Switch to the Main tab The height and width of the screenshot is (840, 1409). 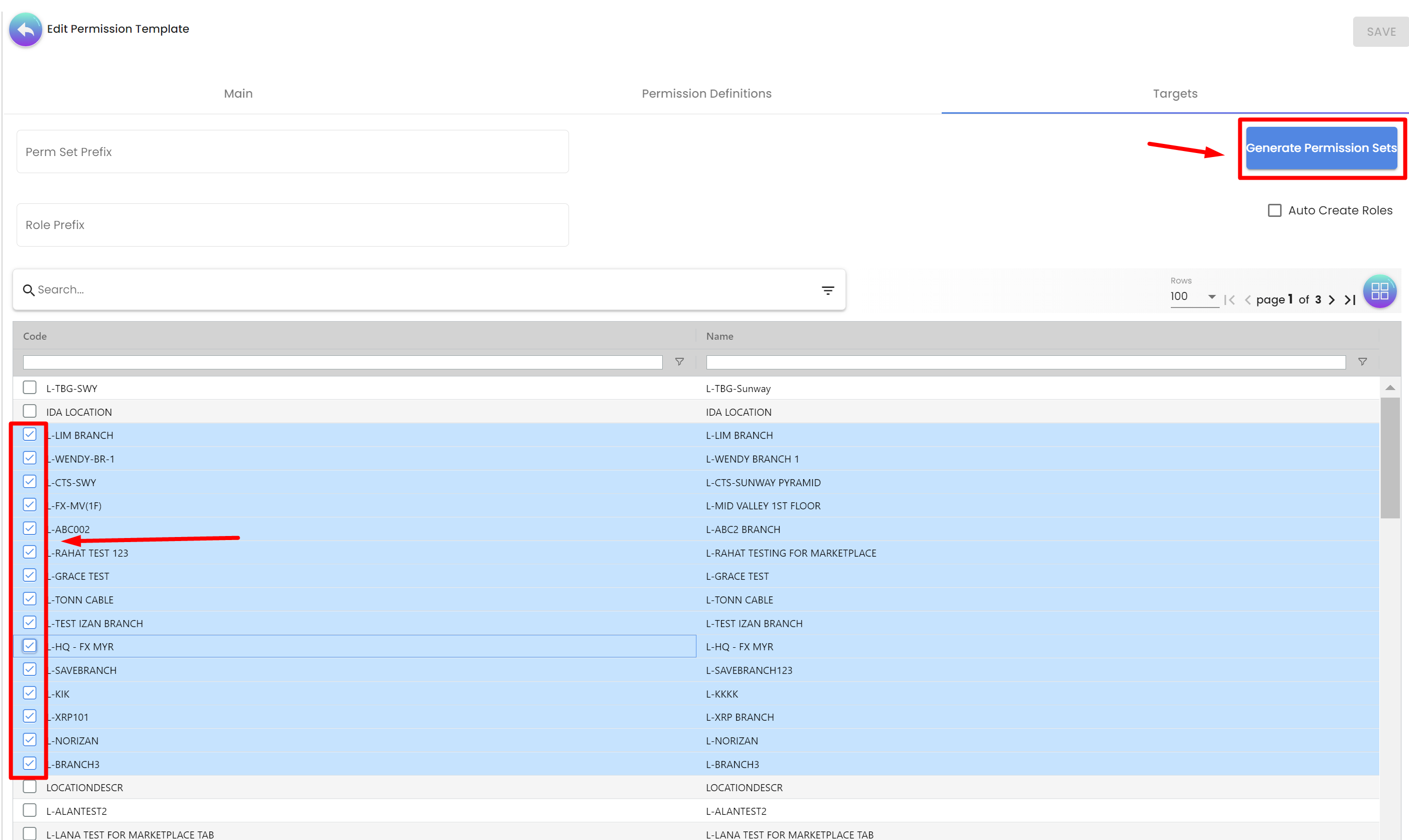click(238, 94)
